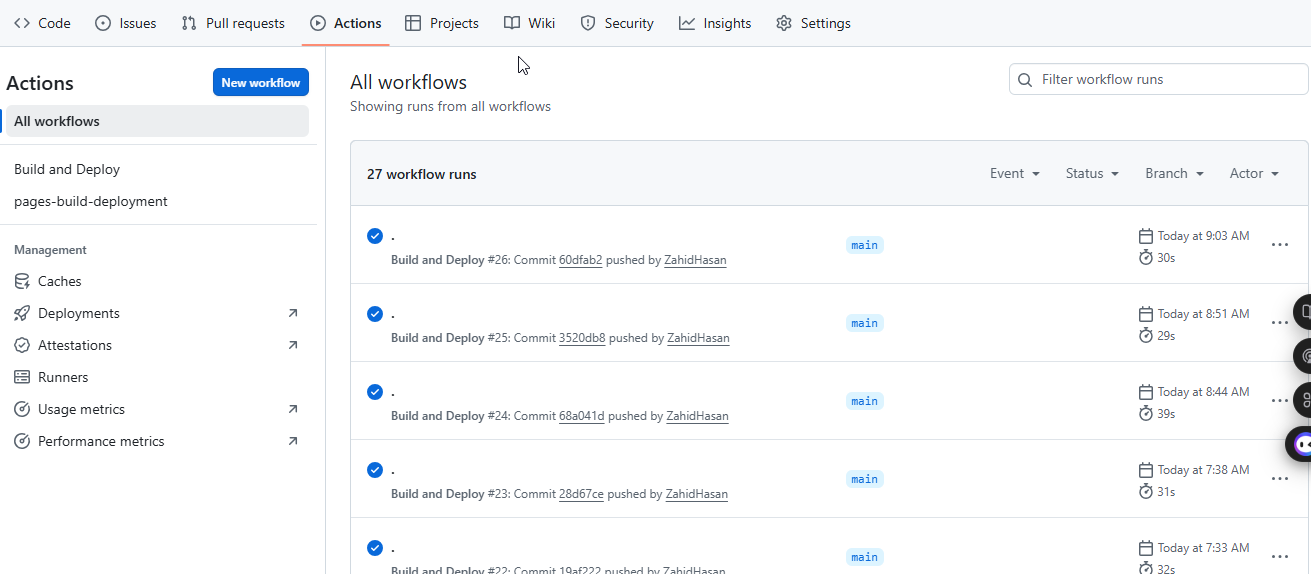1311x574 pixels.
Task: Click success check icon for run #26
Action: click(x=375, y=236)
